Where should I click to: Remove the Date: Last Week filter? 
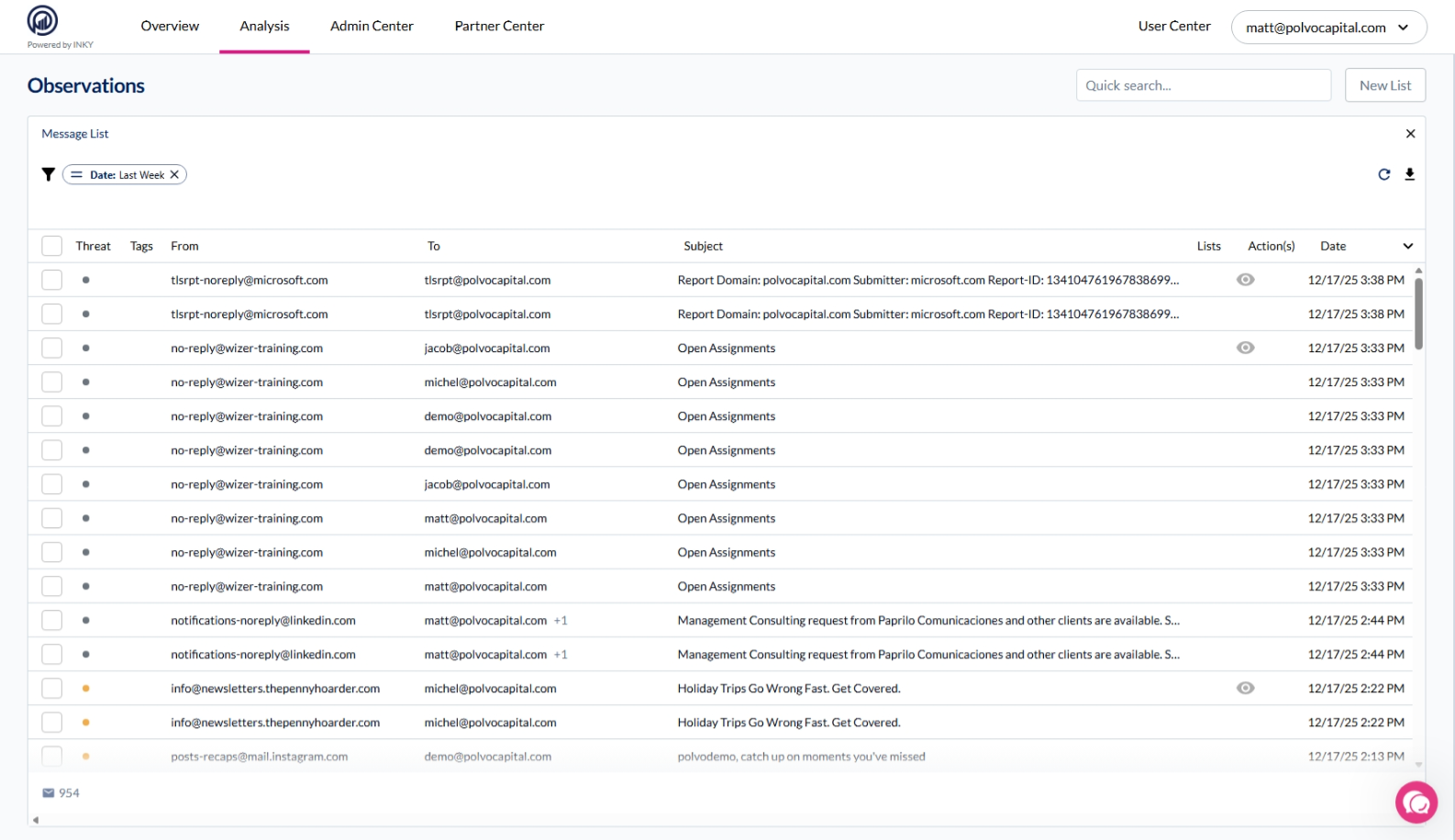[x=174, y=175]
